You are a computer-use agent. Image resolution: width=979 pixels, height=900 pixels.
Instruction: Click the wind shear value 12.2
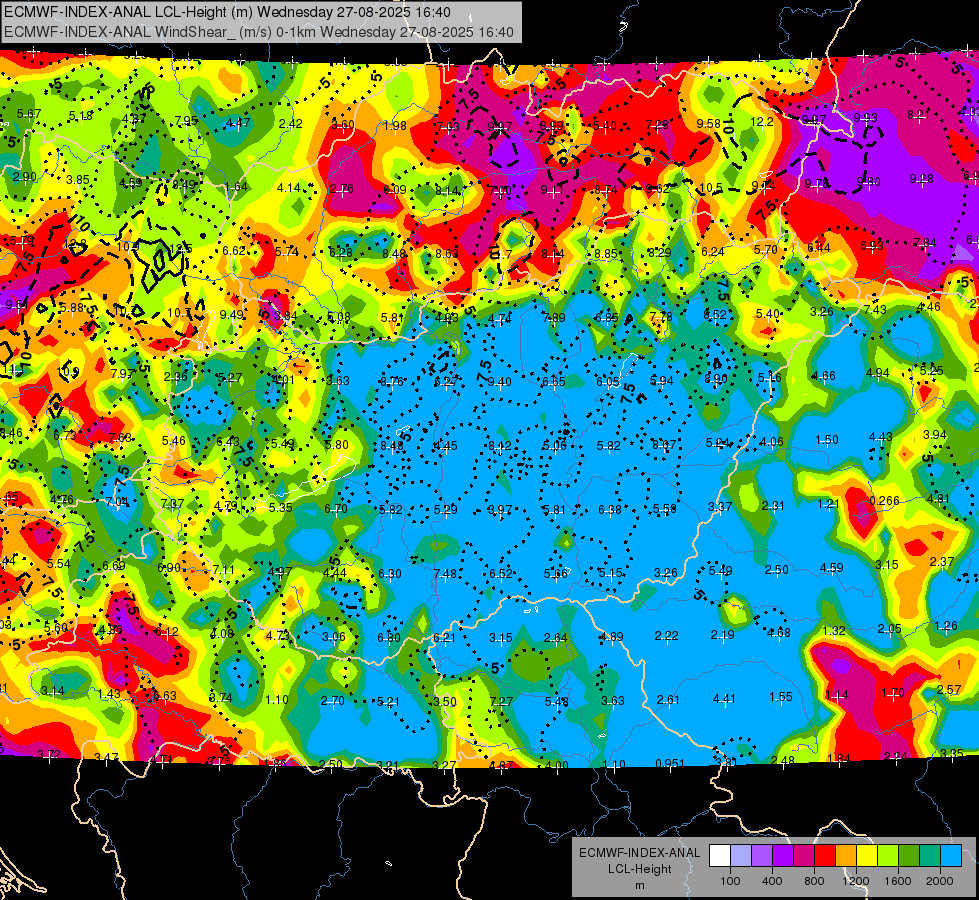pos(762,122)
